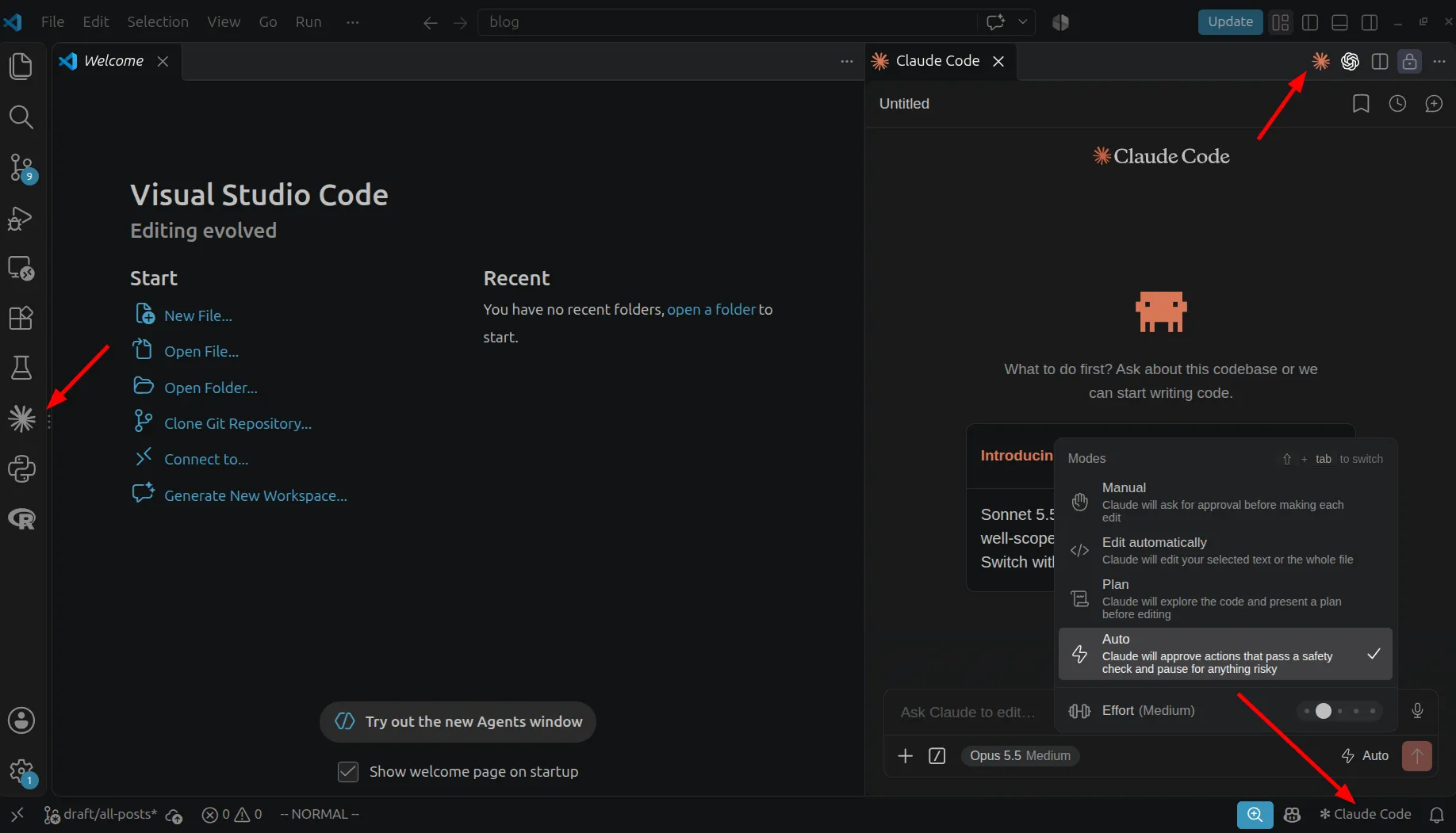Open the Remote Explorer view

pyautogui.click(x=21, y=268)
